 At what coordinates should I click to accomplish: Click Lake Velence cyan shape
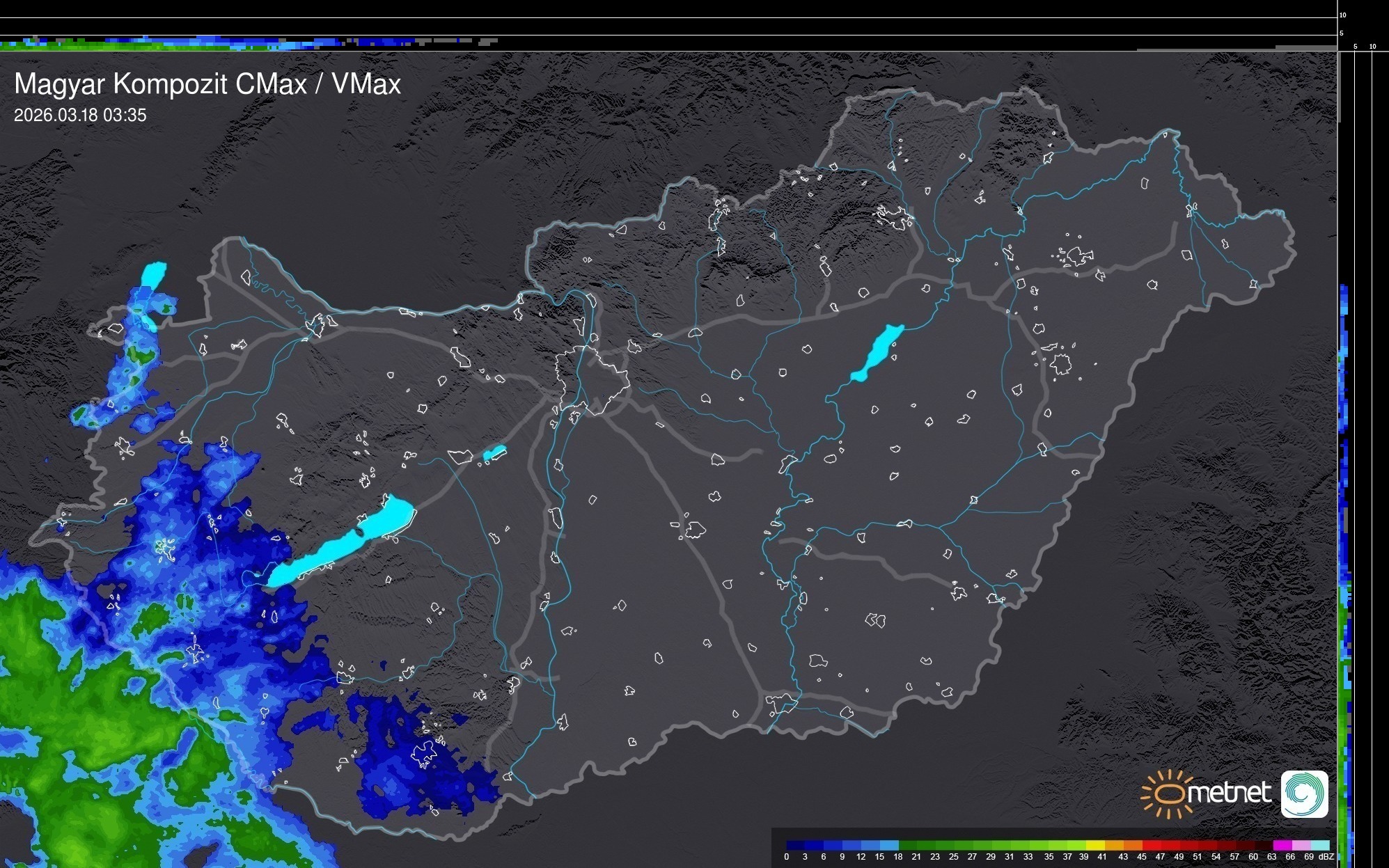click(x=494, y=453)
